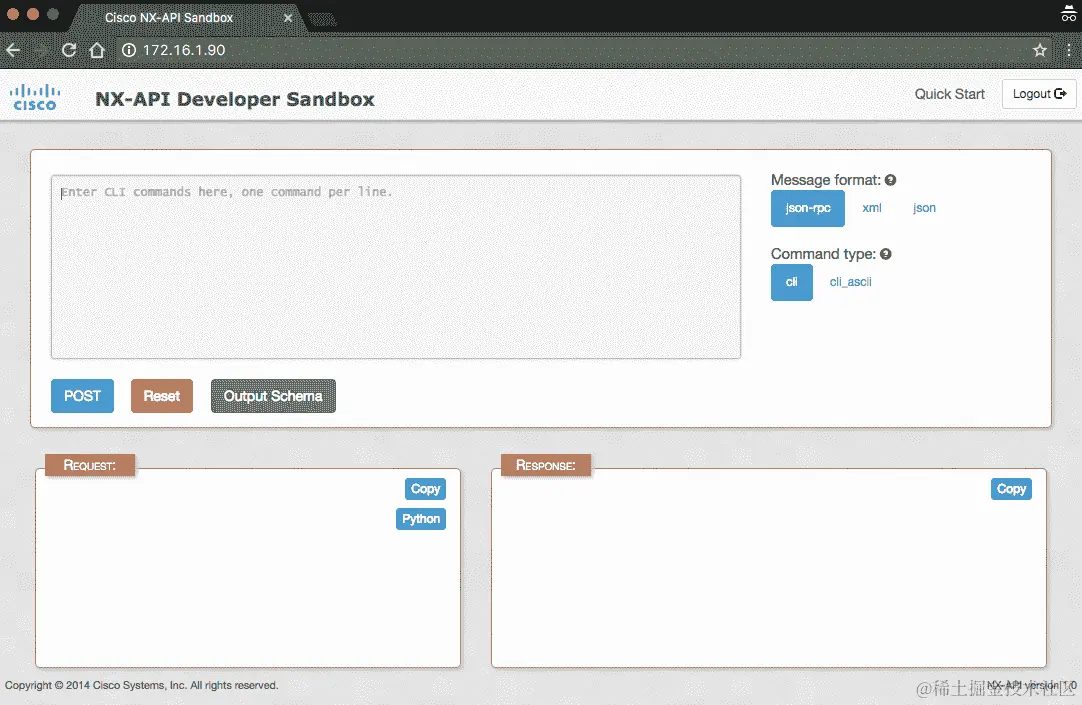Open the Output Schema

pyautogui.click(x=273, y=396)
